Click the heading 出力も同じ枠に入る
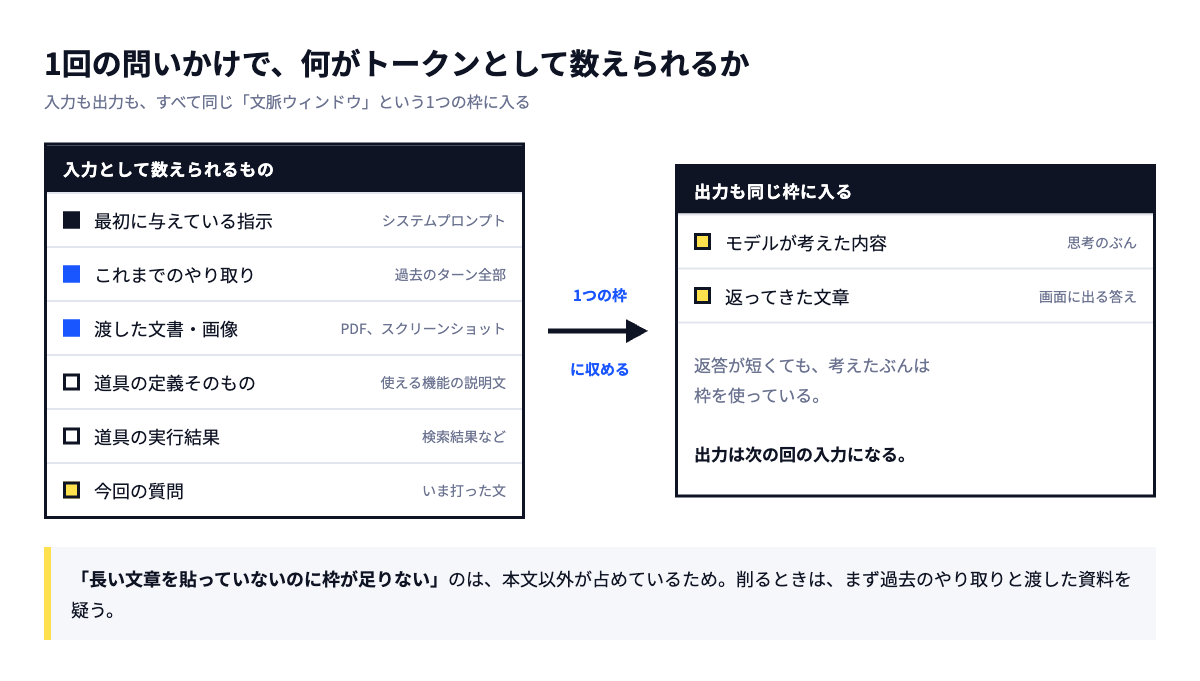The image size is (1200, 681). click(x=773, y=192)
